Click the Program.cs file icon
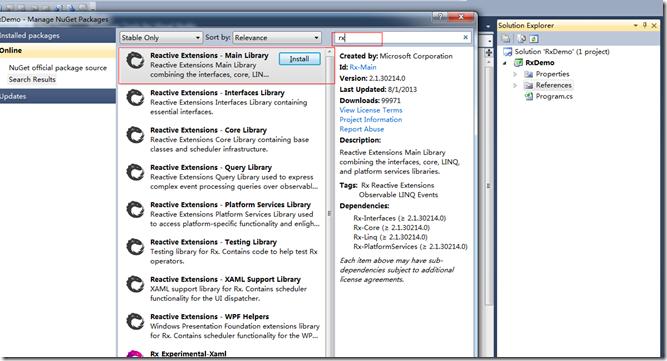Image resolution: width=667 pixels, height=361 pixels. (528, 97)
